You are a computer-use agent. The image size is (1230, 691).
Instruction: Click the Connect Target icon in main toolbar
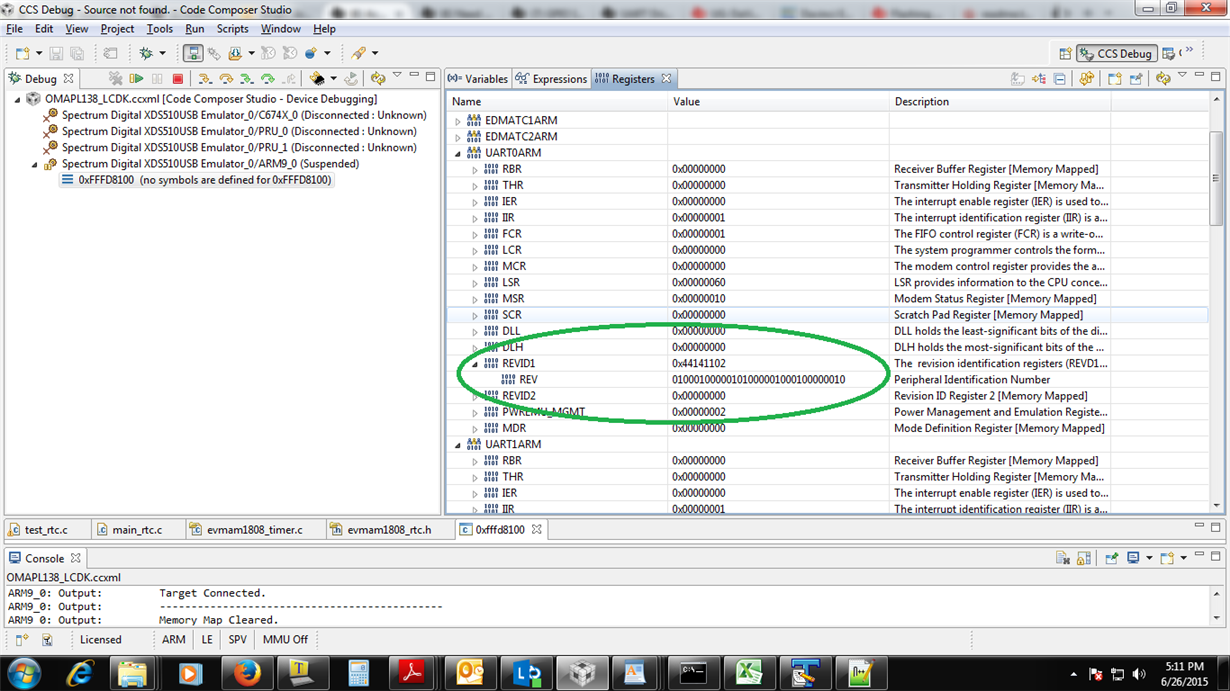214,53
